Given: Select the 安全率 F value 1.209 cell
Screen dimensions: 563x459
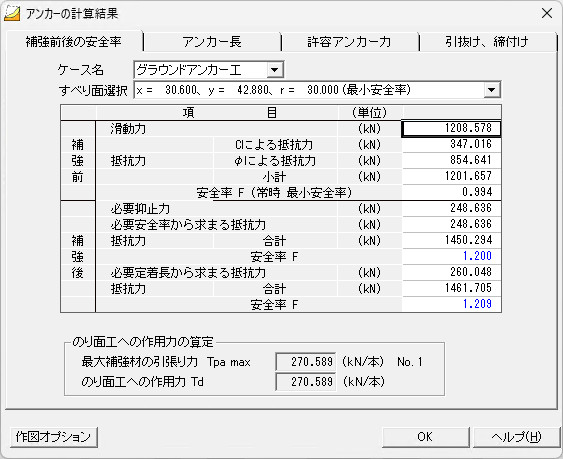Looking at the screenshot, I should click(x=451, y=304).
